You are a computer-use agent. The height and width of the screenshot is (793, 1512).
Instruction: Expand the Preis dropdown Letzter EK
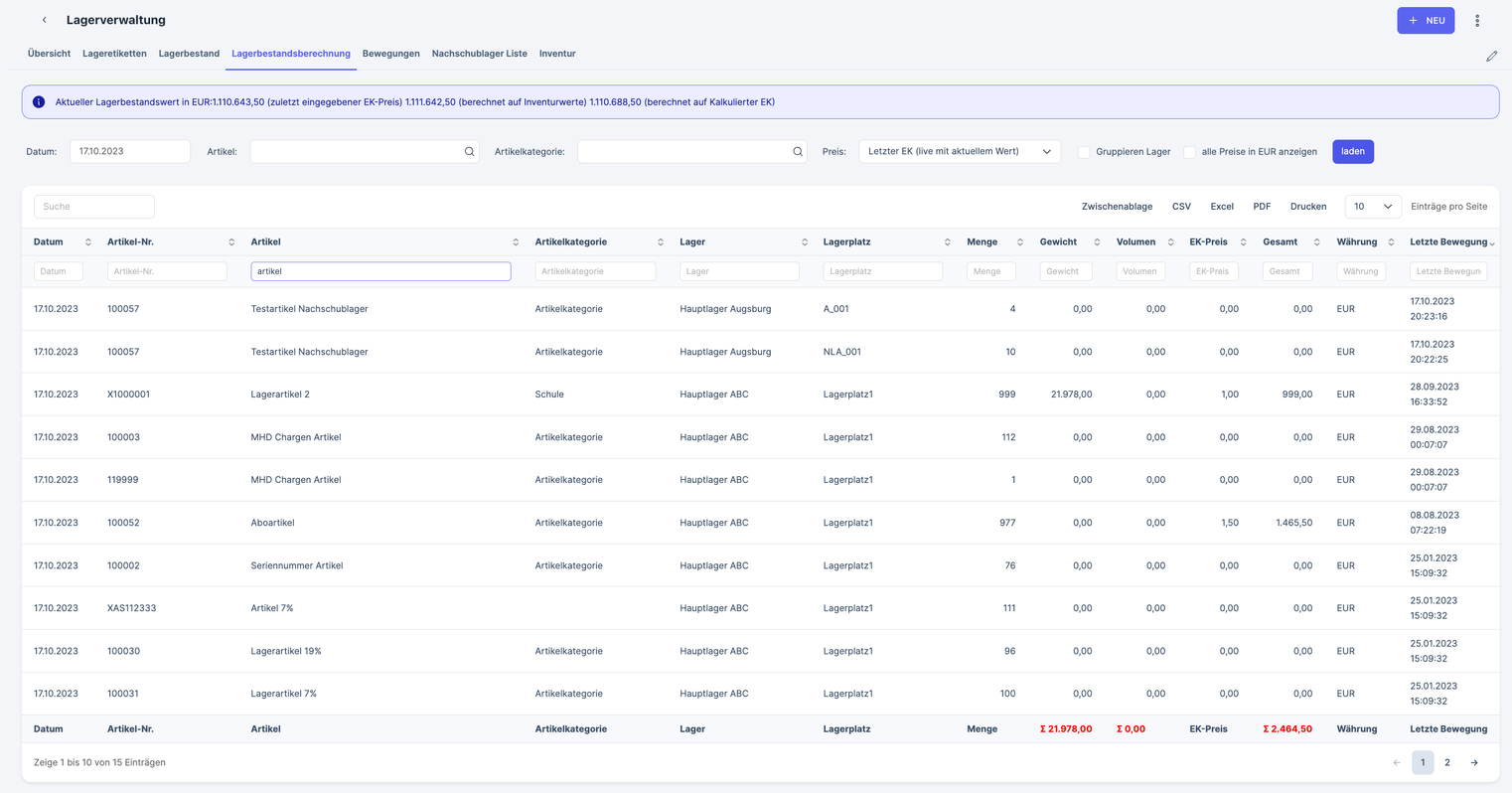coord(959,152)
